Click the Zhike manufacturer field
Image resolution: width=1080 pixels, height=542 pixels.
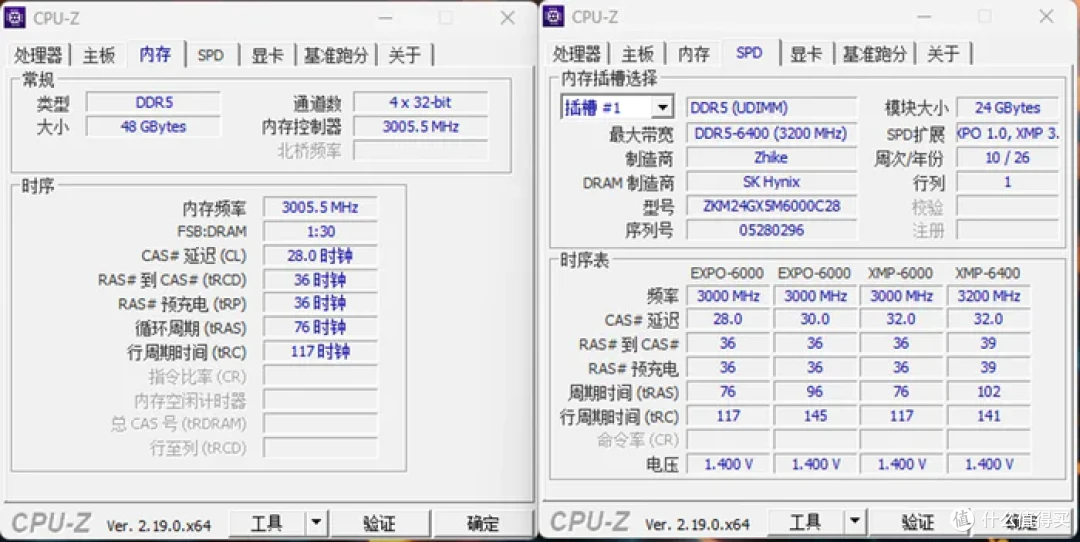coord(771,158)
